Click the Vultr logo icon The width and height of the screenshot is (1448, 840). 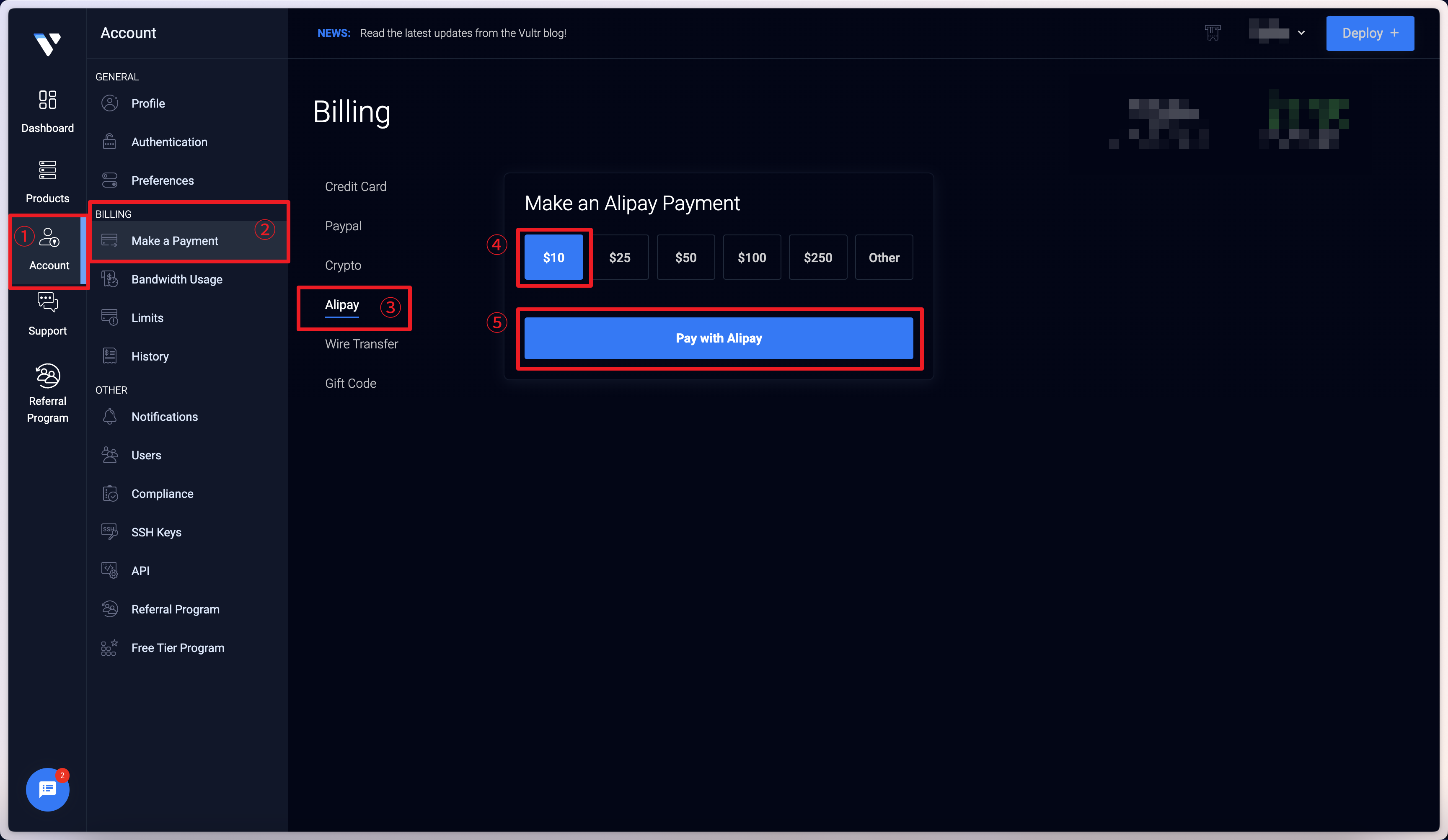(x=47, y=44)
